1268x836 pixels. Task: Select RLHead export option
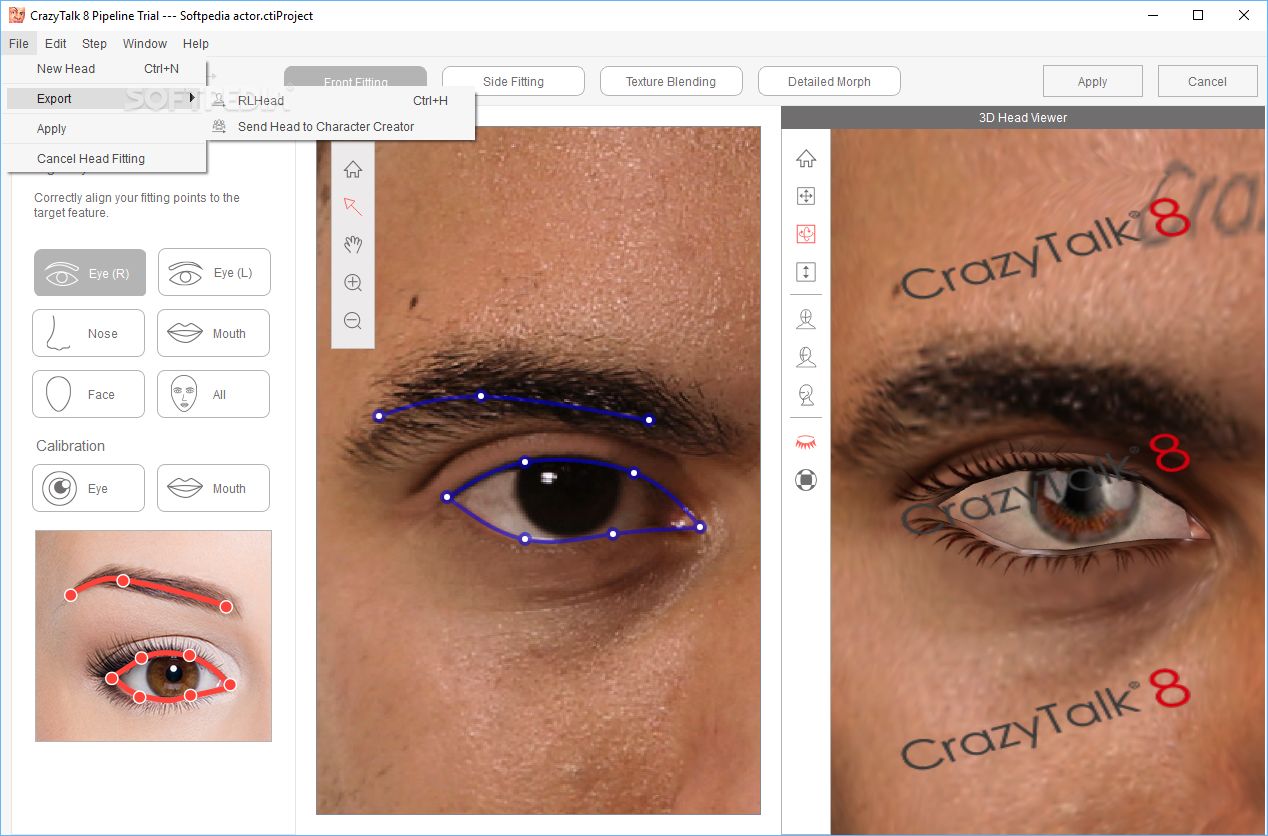(340, 100)
